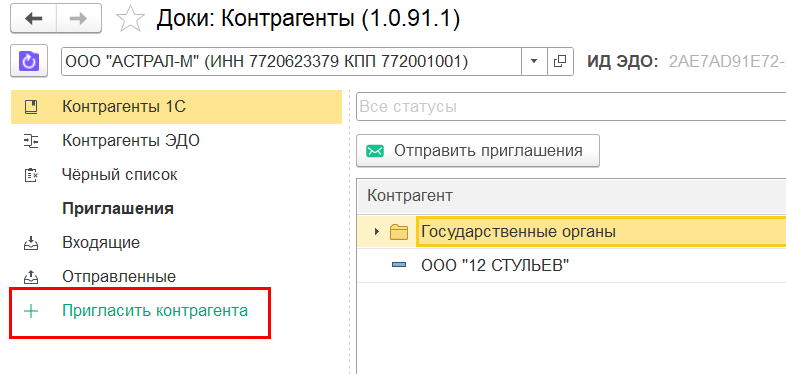This screenshot has height=374, width=786.
Task: Click the green envelope icon
Action: (375, 151)
